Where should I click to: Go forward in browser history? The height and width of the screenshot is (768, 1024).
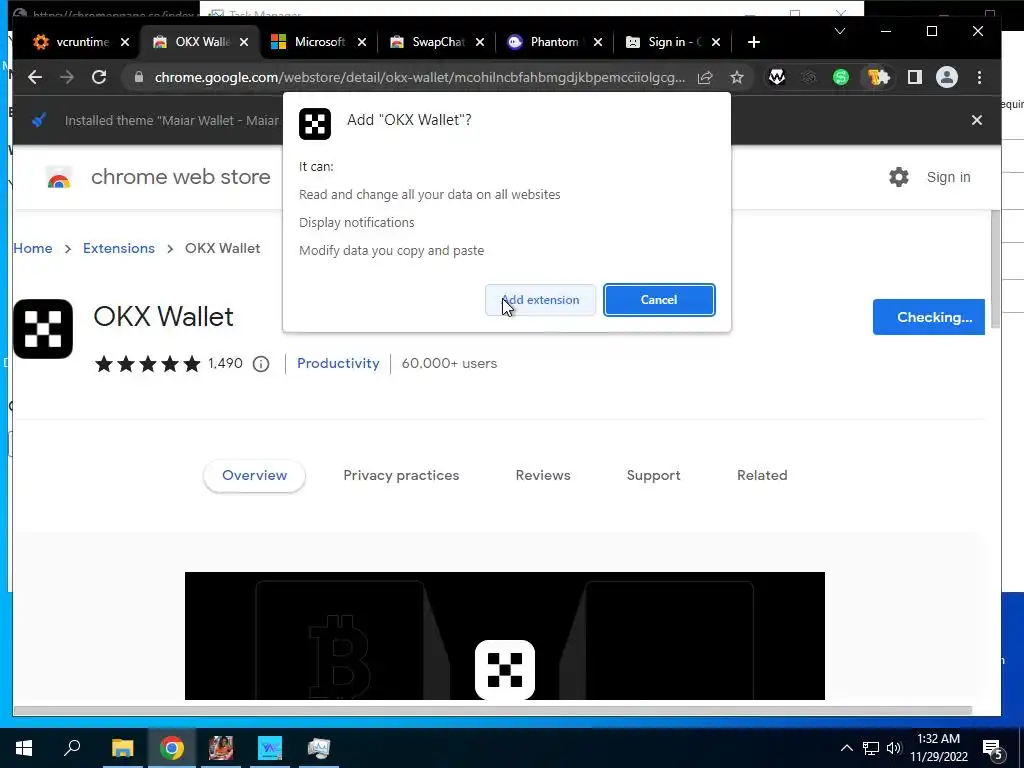tap(67, 77)
